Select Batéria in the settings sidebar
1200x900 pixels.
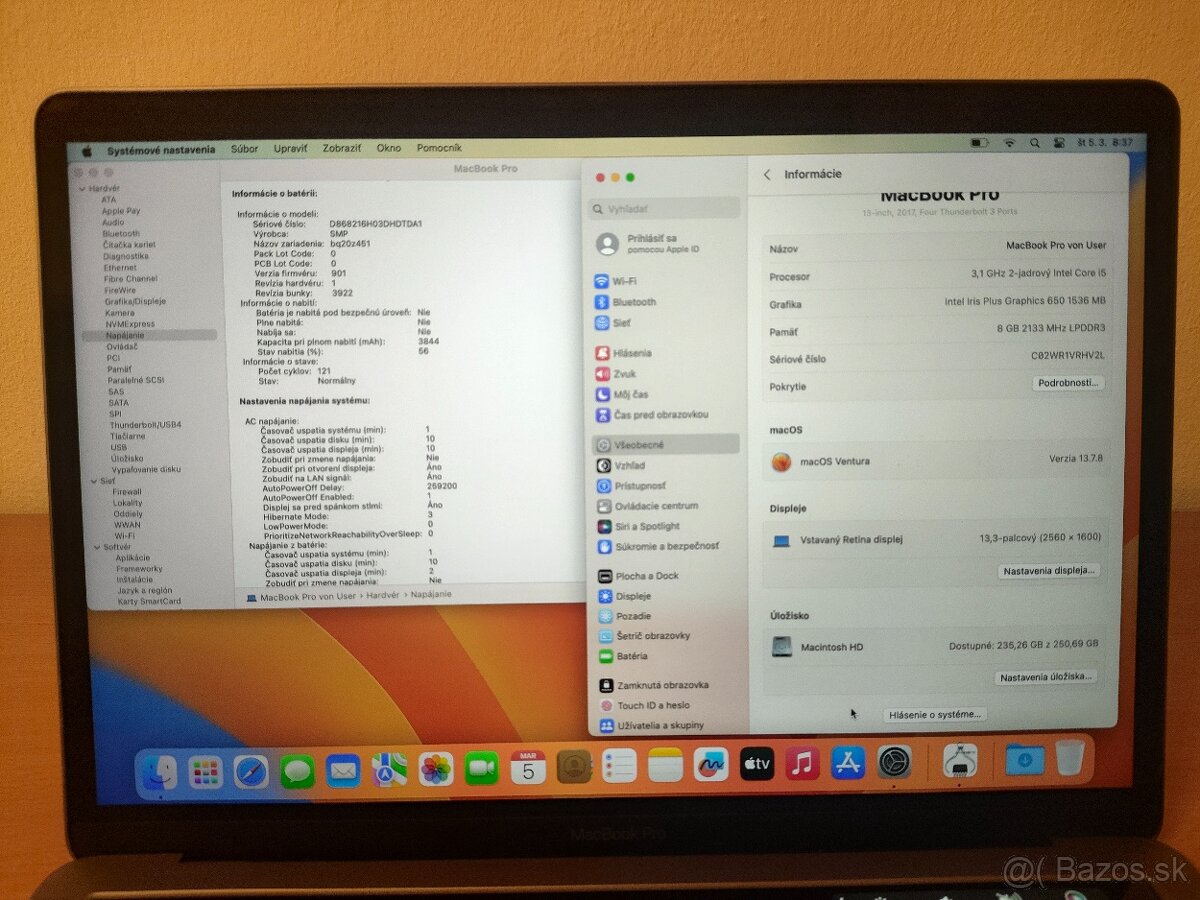pos(632,655)
